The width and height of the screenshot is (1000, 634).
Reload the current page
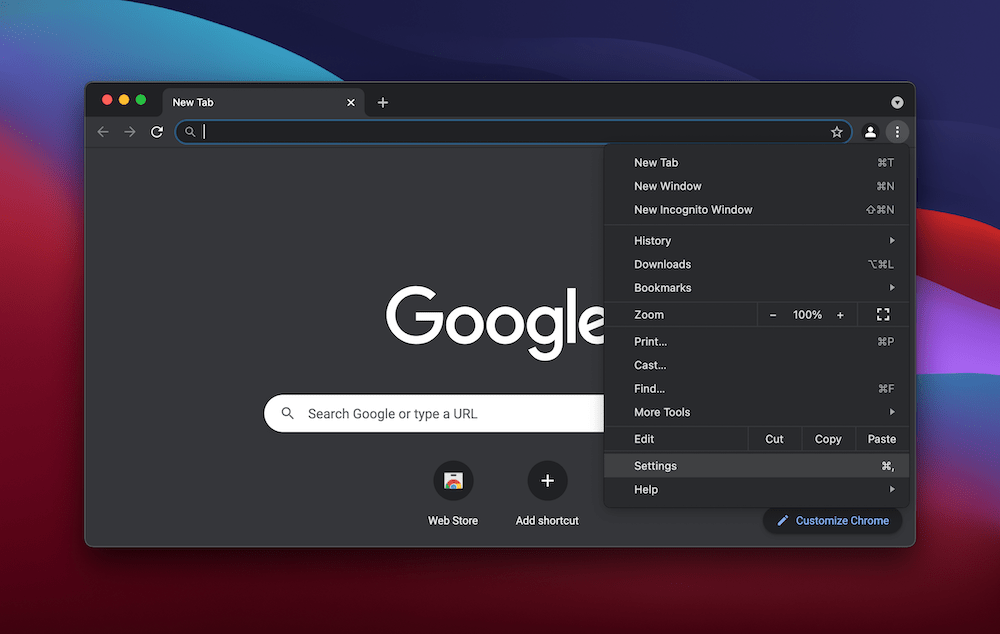click(x=157, y=131)
